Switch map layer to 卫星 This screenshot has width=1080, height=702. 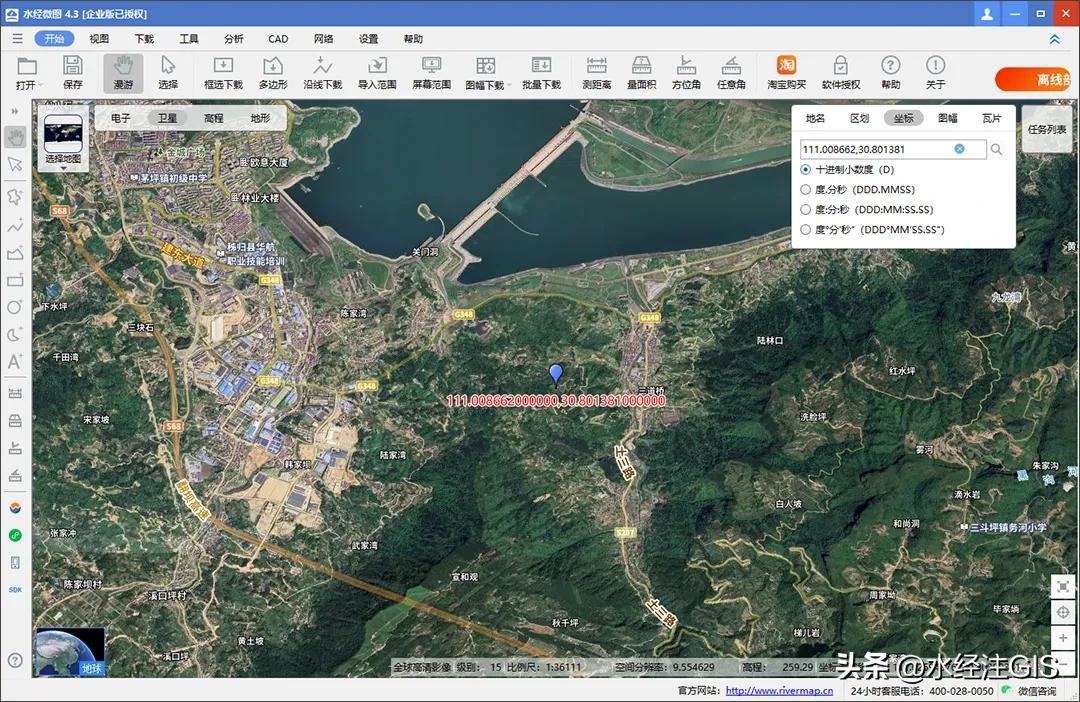[x=167, y=118]
